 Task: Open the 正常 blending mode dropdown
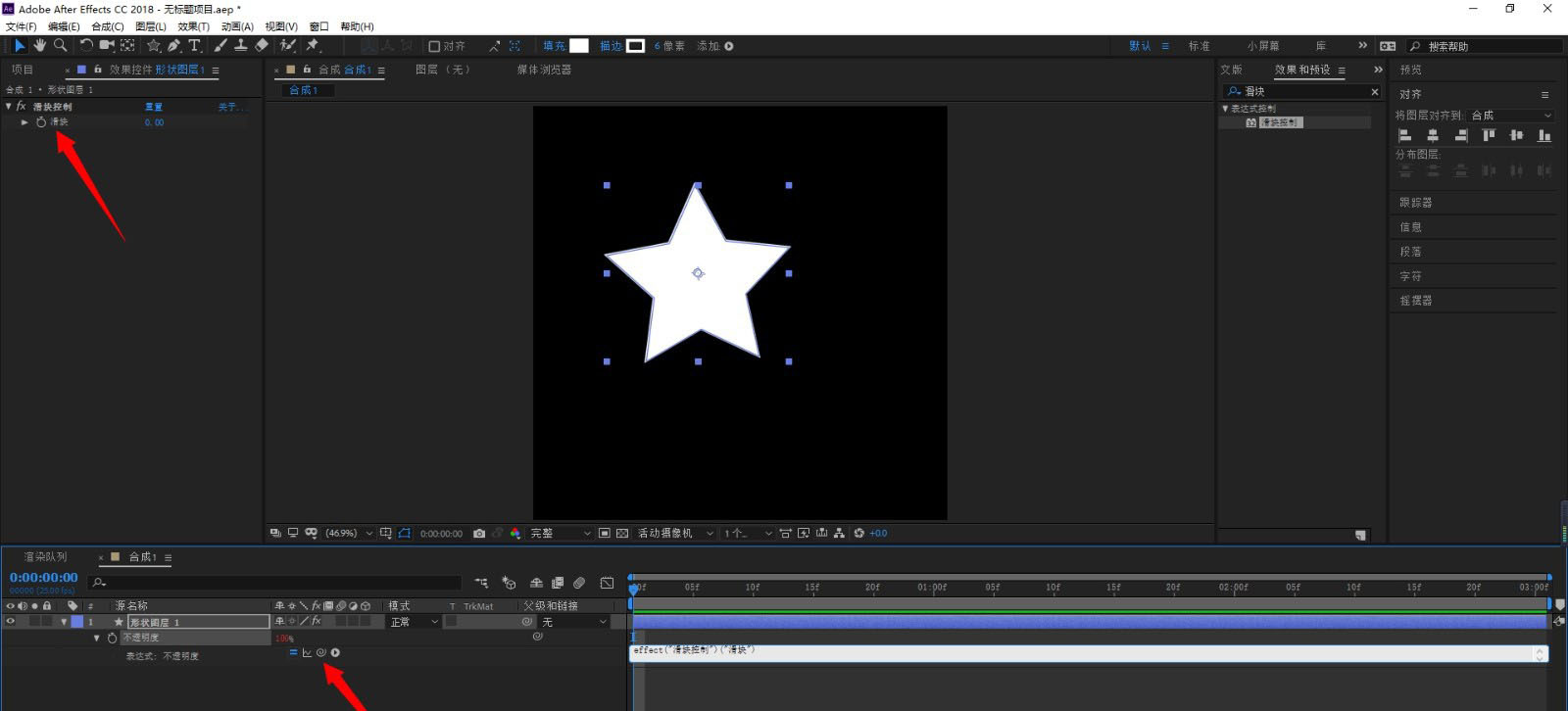(414, 622)
